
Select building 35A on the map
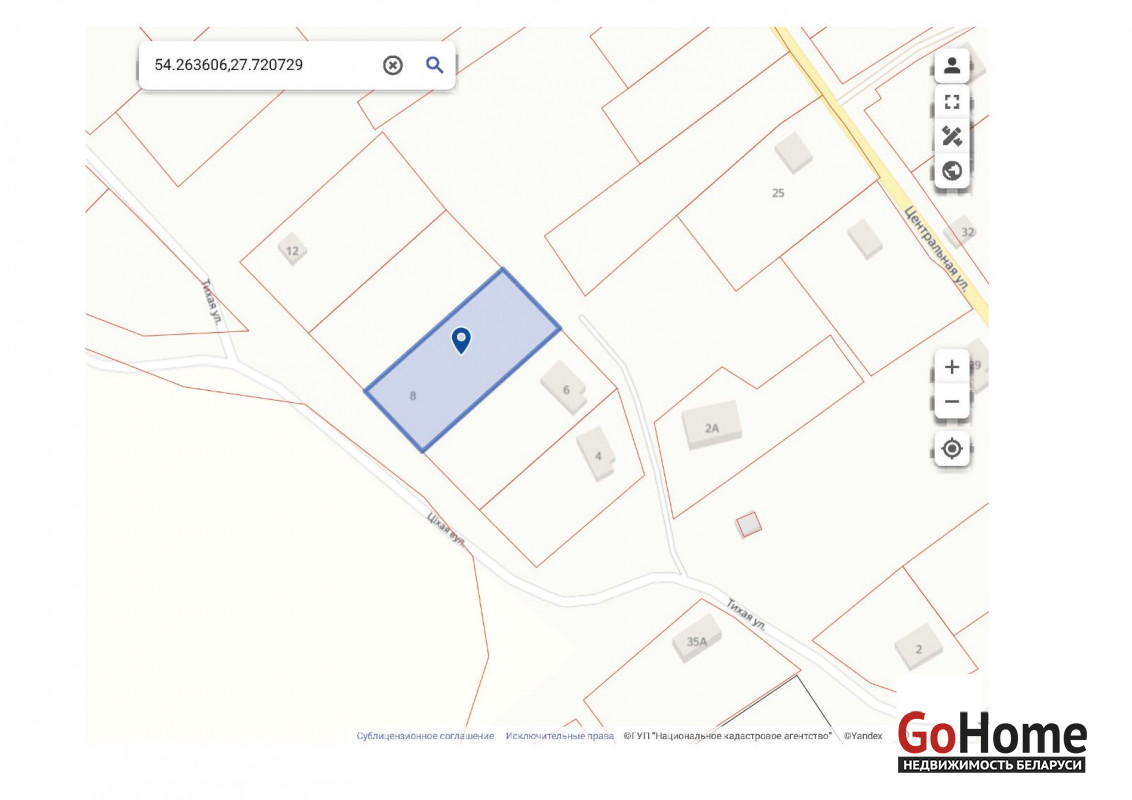coord(697,640)
